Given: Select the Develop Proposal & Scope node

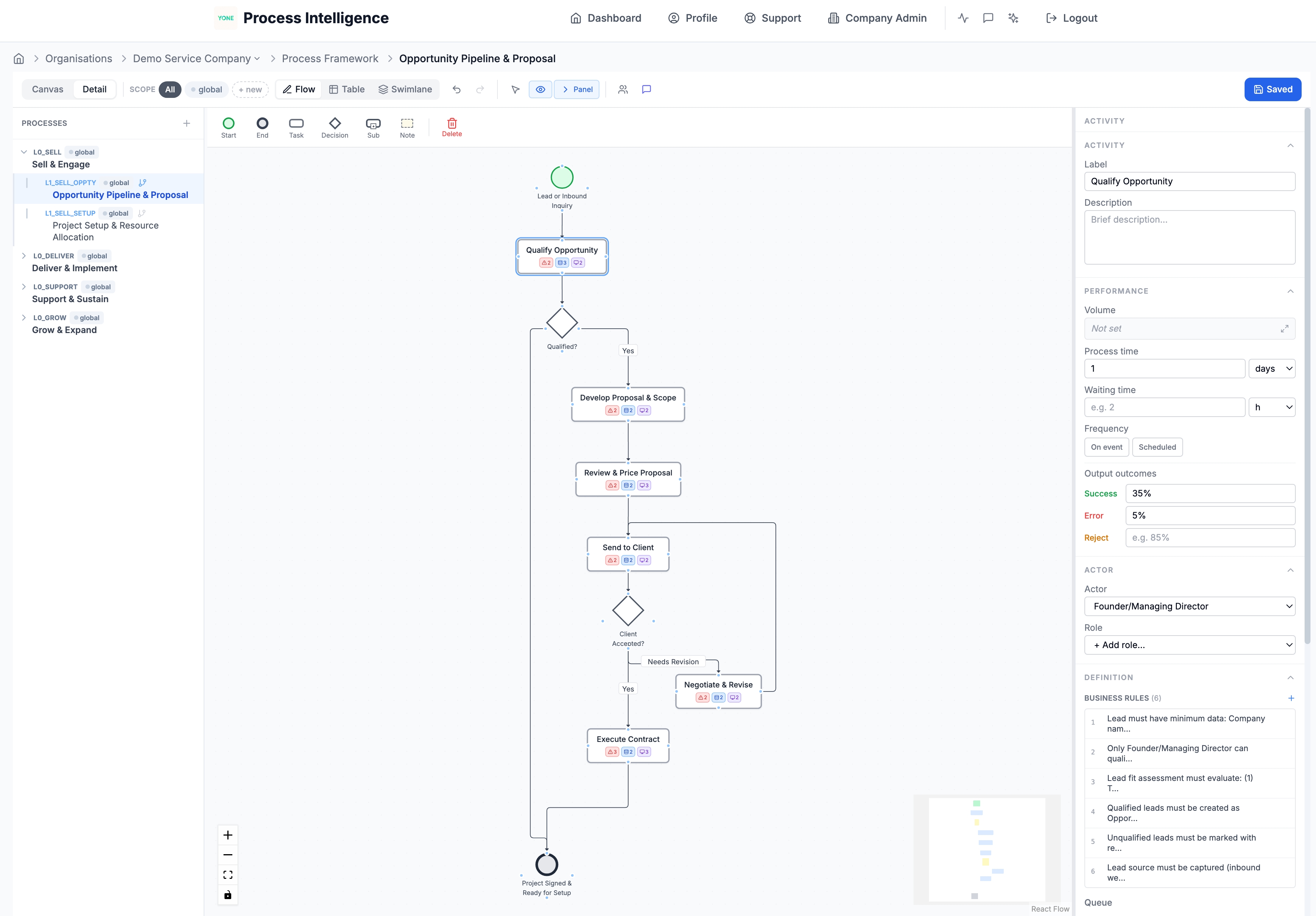Looking at the screenshot, I should (627, 404).
